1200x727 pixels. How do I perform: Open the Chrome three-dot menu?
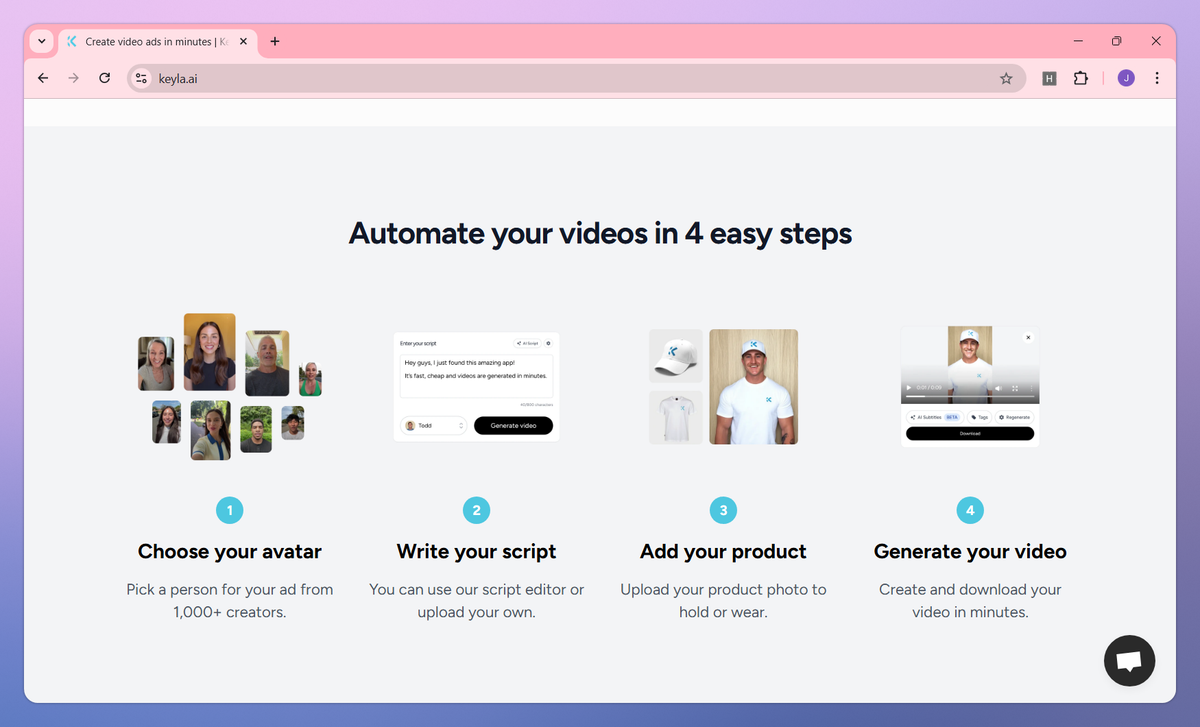(x=1157, y=78)
